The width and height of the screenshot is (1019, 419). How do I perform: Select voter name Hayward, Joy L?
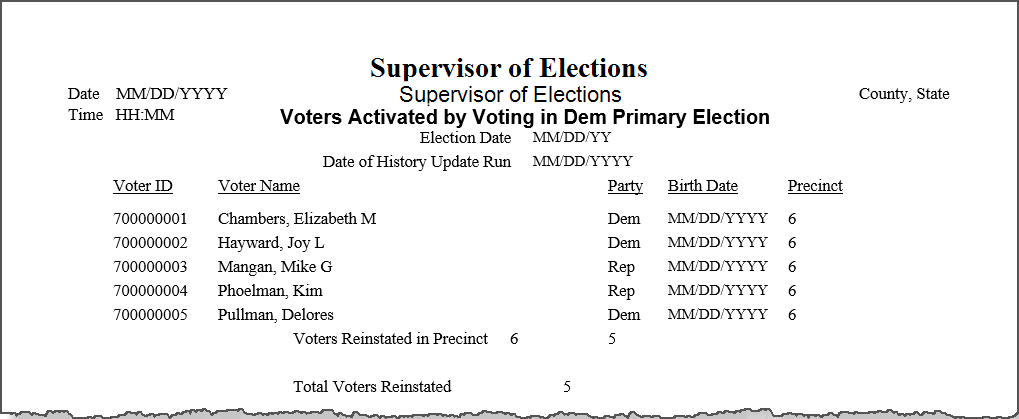click(x=271, y=243)
